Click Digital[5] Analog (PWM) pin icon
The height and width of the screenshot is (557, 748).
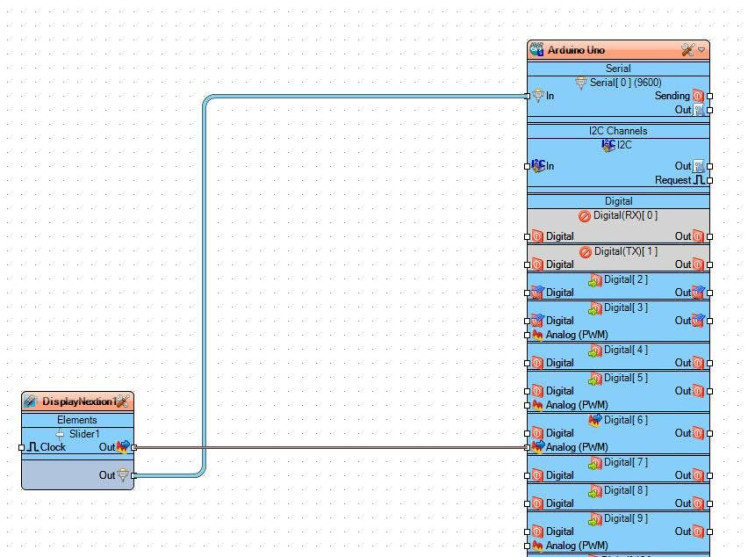click(x=538, y=405)
